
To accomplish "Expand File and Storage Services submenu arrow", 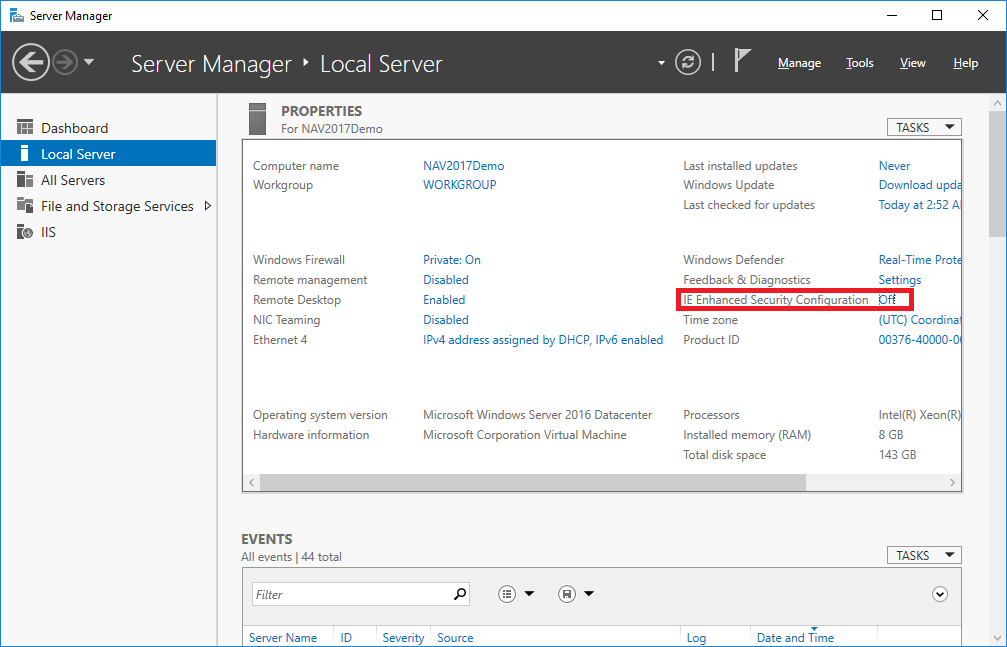I will (x=207, y=206).
